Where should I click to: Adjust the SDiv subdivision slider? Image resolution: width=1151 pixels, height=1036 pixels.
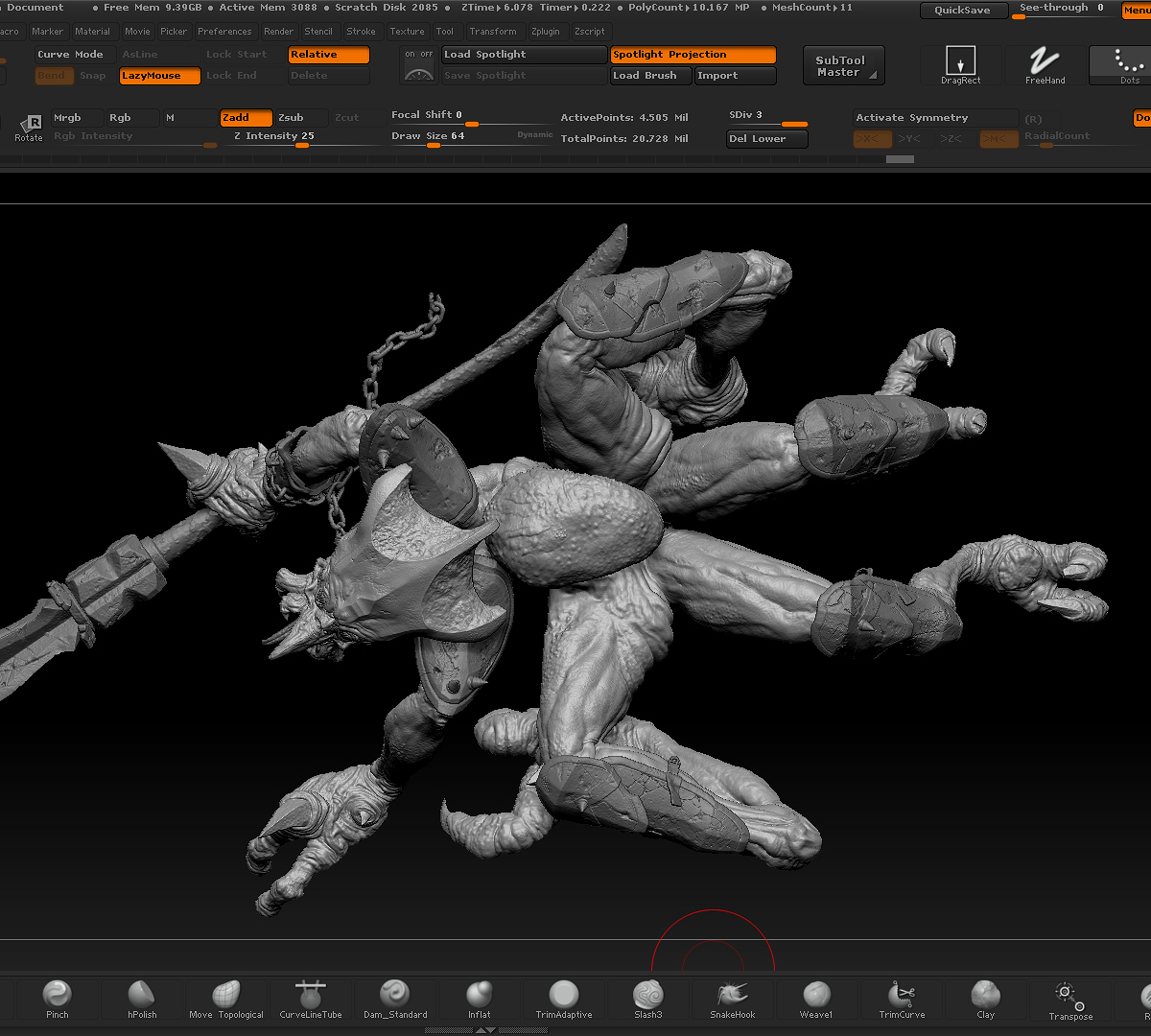[x=767, y=117]
